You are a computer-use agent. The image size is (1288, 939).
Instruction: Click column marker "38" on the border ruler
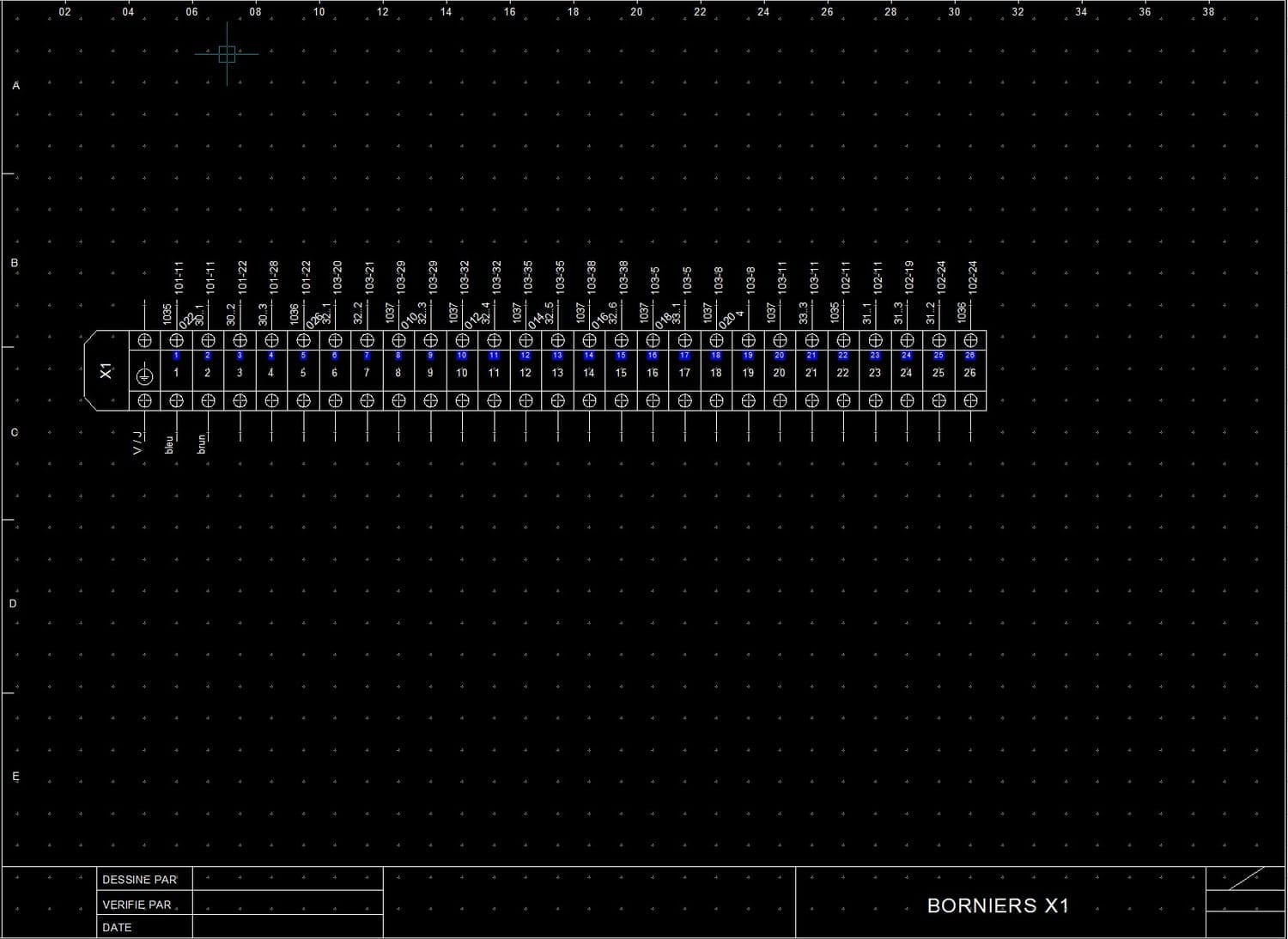pos(1208,12)
